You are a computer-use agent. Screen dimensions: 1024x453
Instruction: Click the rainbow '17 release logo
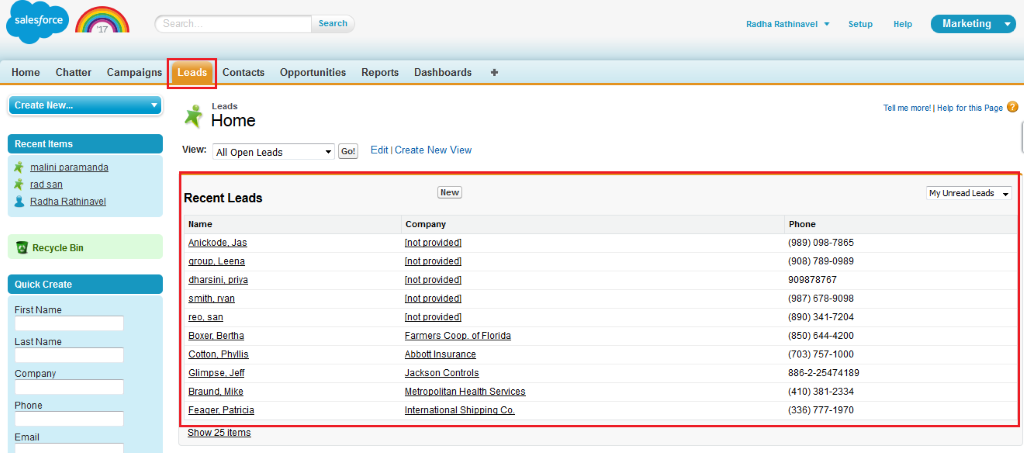(x=103, y=20)
